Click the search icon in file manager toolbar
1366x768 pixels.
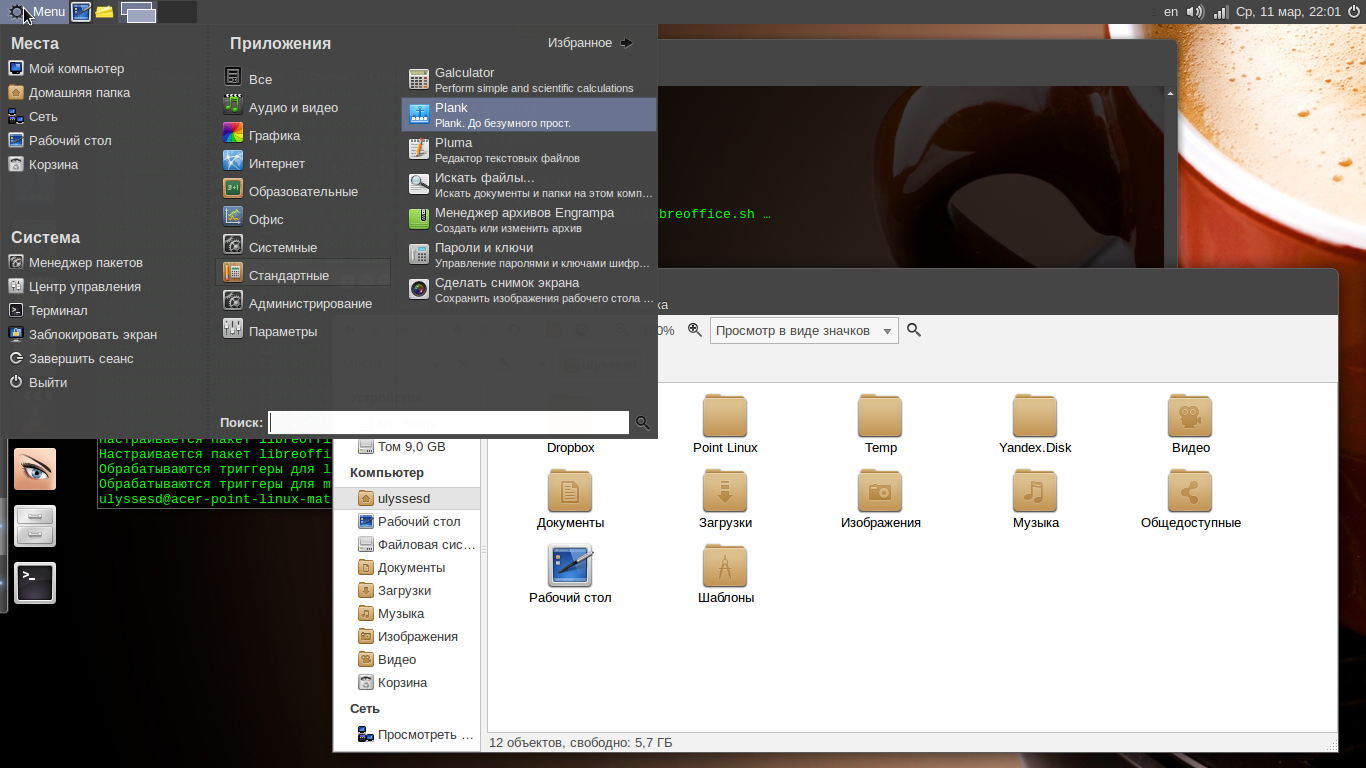(914, 330)
